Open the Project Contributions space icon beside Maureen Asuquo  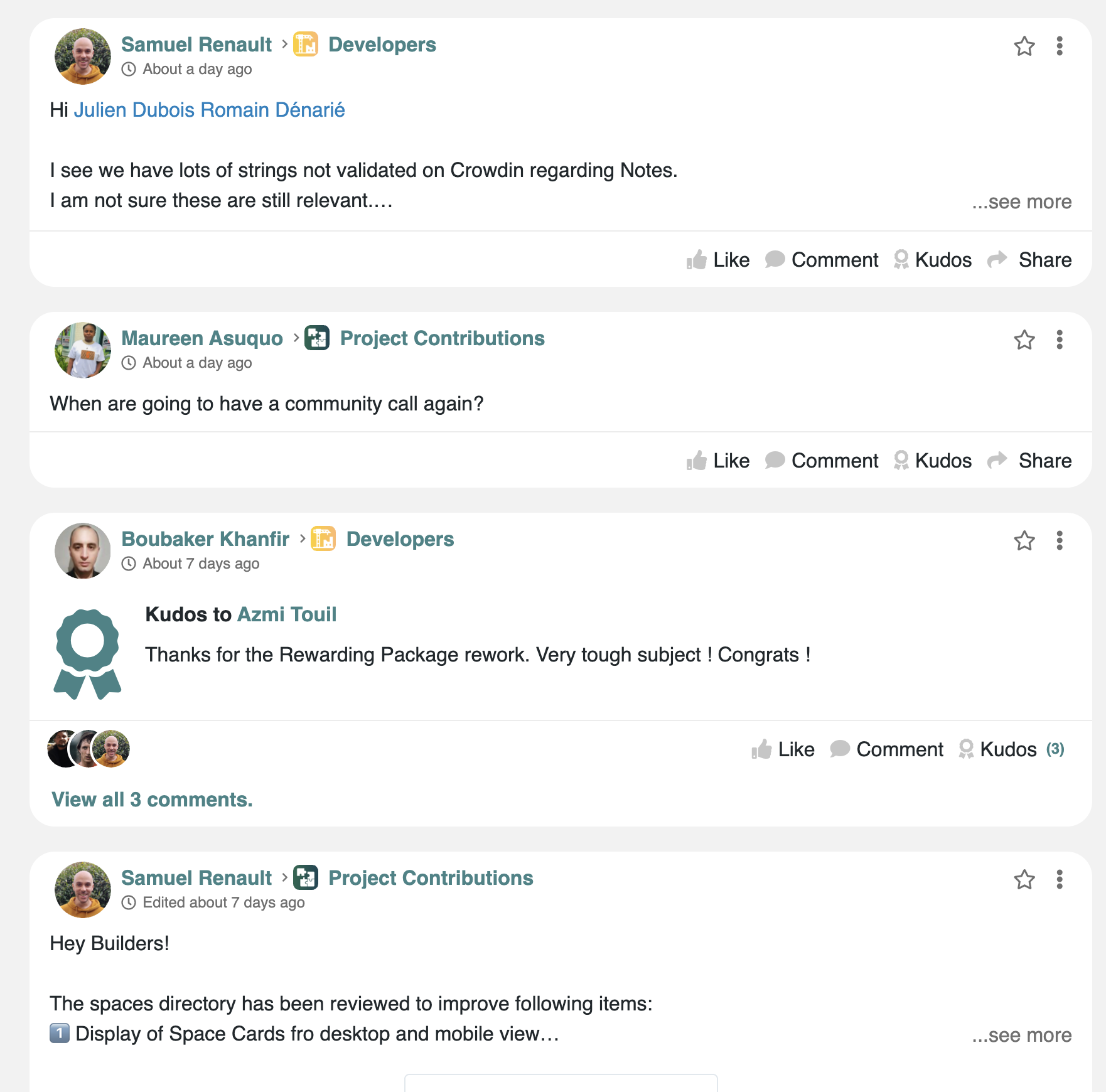pyautogui.click(x=317, y=338)
